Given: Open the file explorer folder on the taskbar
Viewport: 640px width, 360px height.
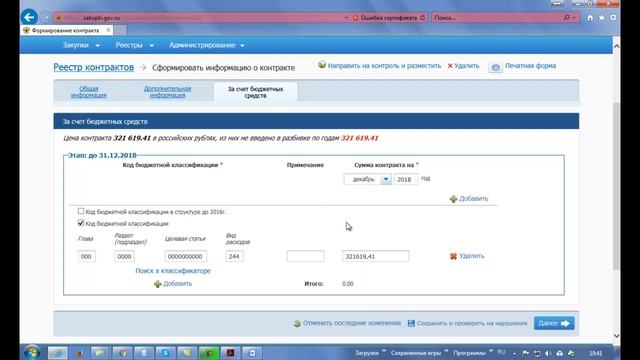Looking at the screenshot, I should pyautogui.click(x=100, y=353).
